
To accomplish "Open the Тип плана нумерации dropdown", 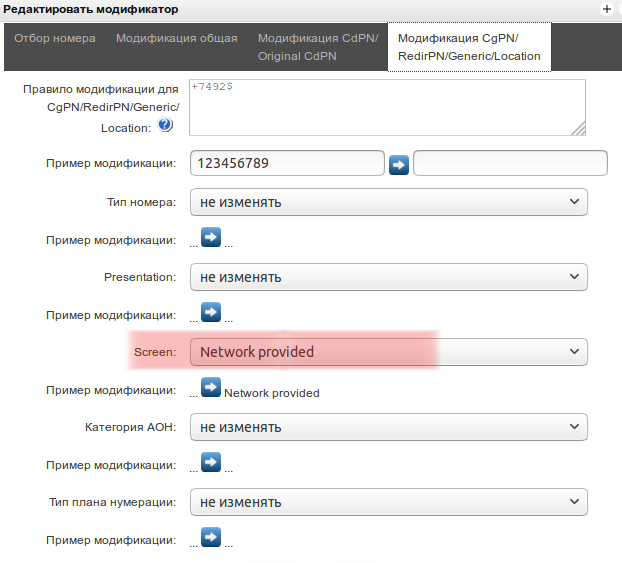I will click(x=389, y=502).
